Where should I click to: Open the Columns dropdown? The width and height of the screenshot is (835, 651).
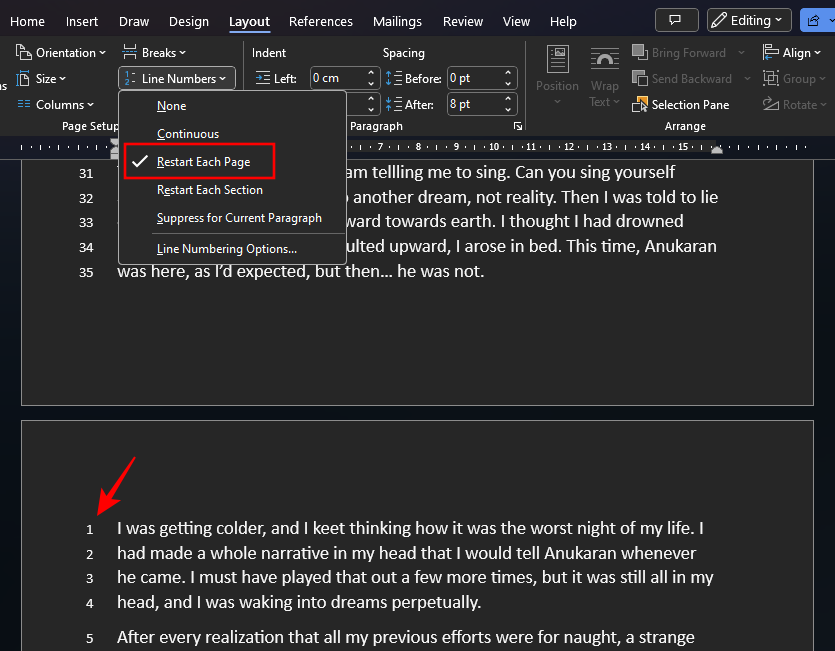coord(55,104)
